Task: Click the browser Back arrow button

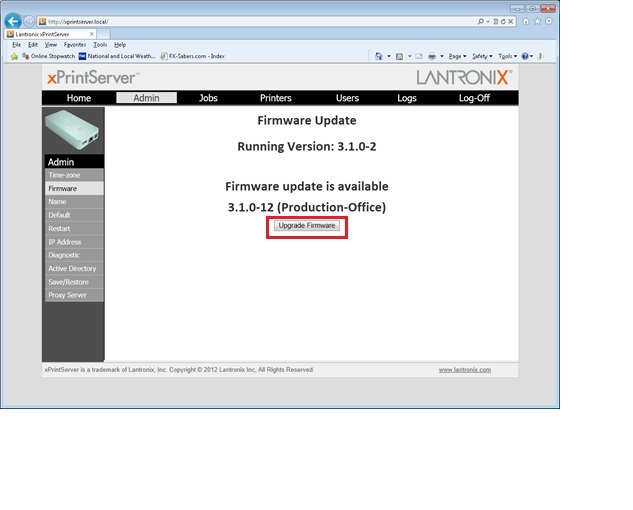Action: click(14, 21)
